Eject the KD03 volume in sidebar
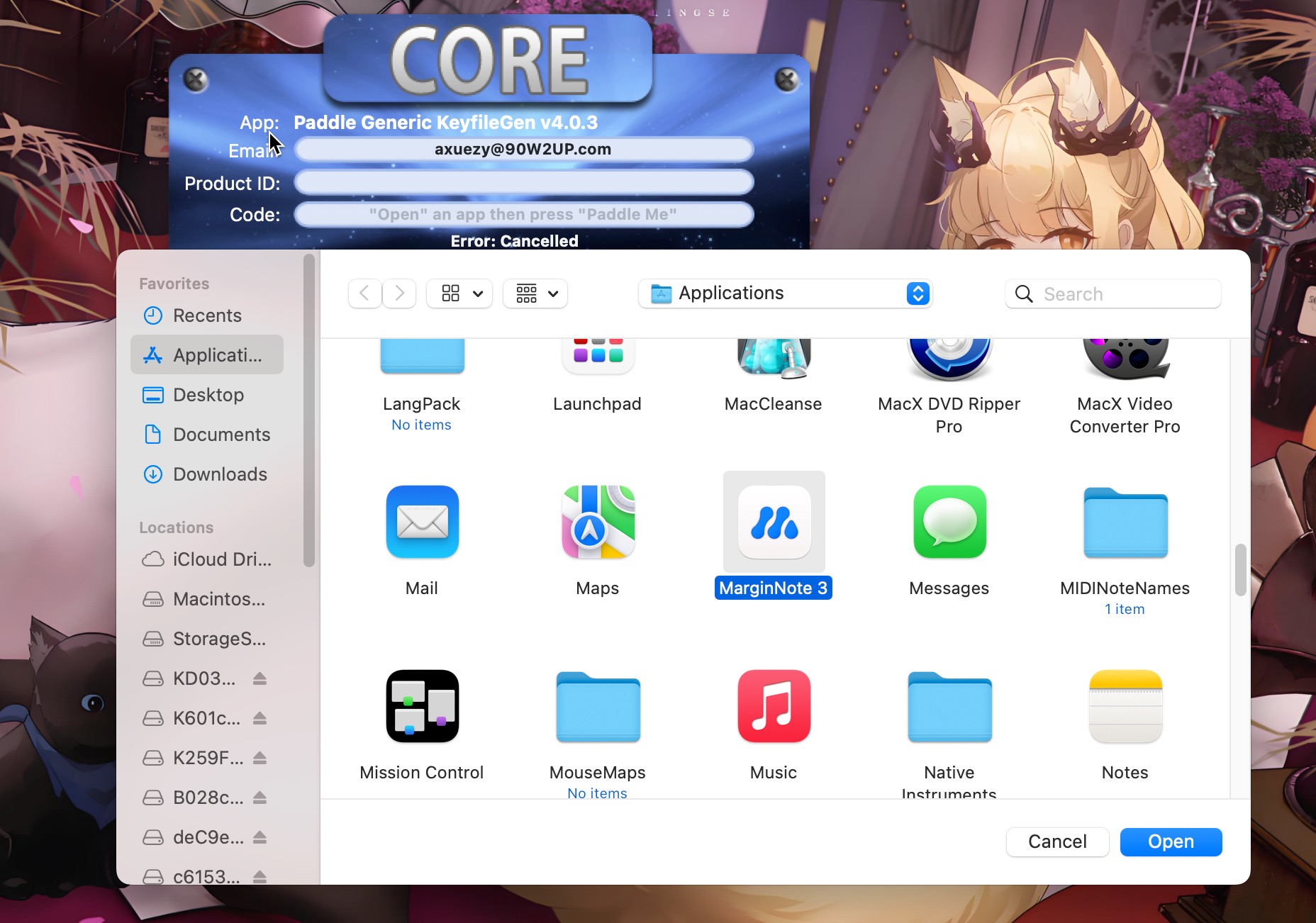Image resolution: width=1316 pixels, height=923 pixels. pos(260,678)
